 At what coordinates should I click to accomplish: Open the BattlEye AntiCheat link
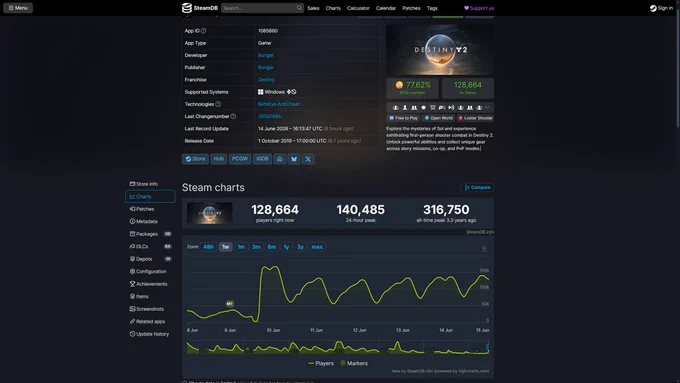pyautogui.click(x=278, y=104)
